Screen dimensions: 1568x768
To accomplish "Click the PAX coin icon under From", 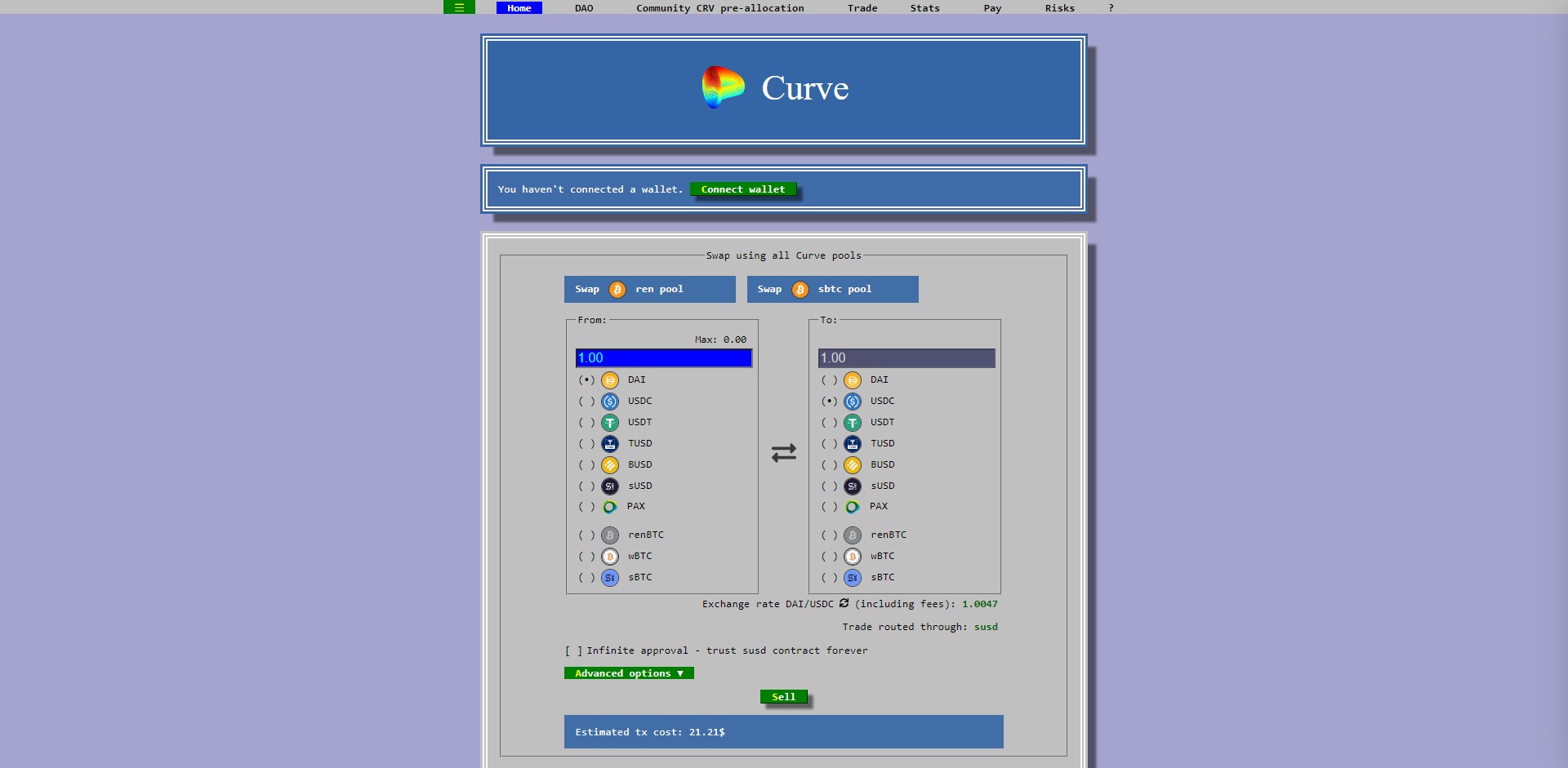I will (609, 507).
